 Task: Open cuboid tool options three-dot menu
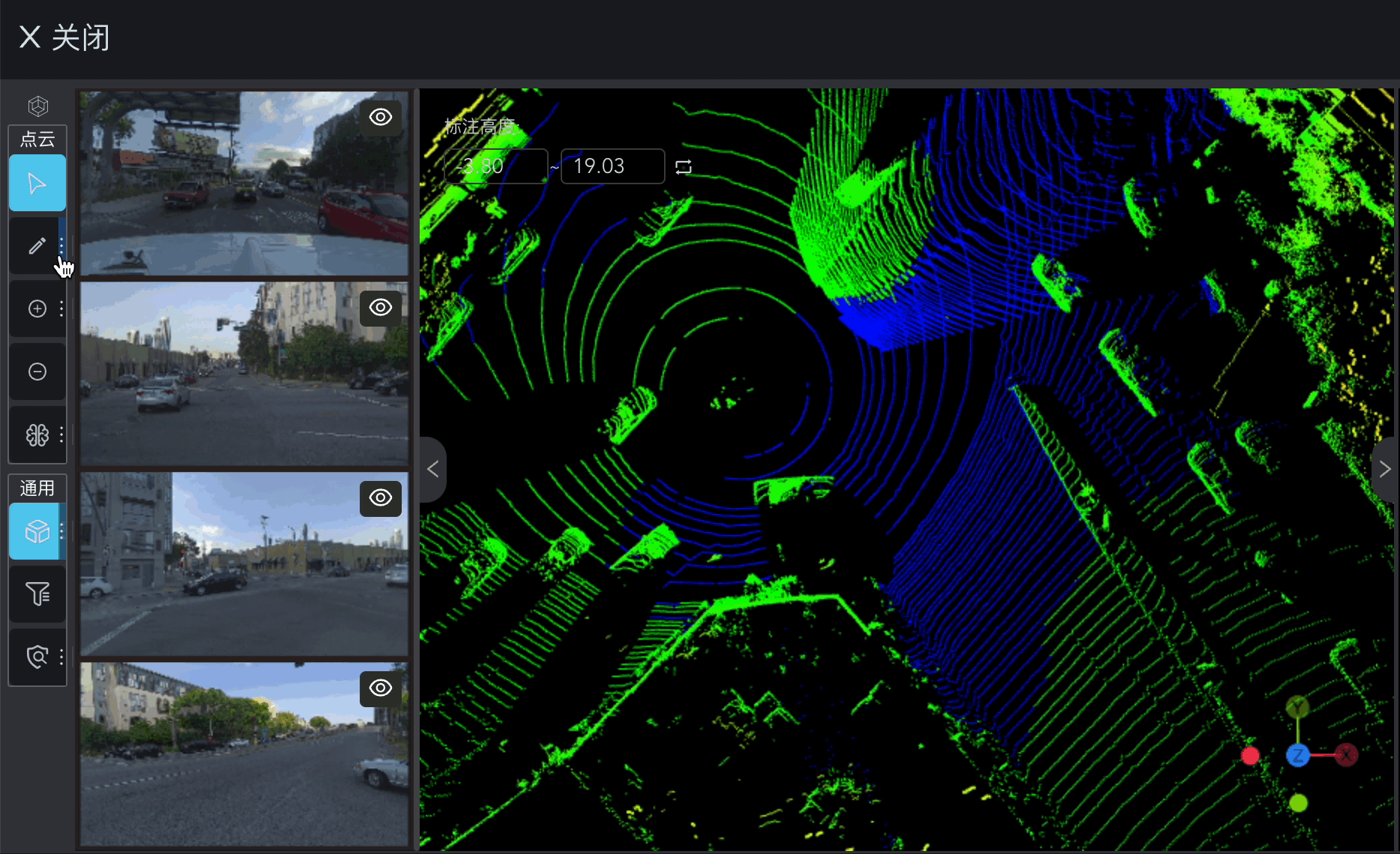(x=61, y=531)
